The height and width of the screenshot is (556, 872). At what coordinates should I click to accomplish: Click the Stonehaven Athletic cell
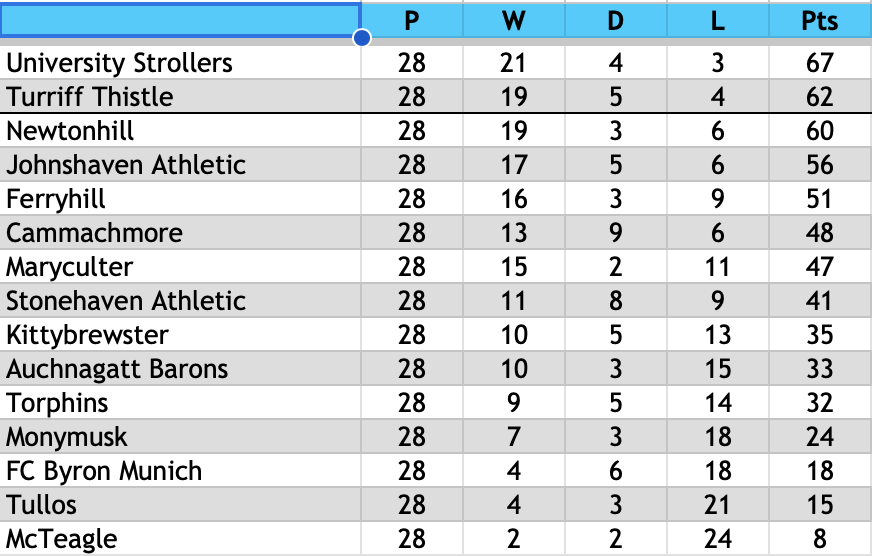(180, 301)
